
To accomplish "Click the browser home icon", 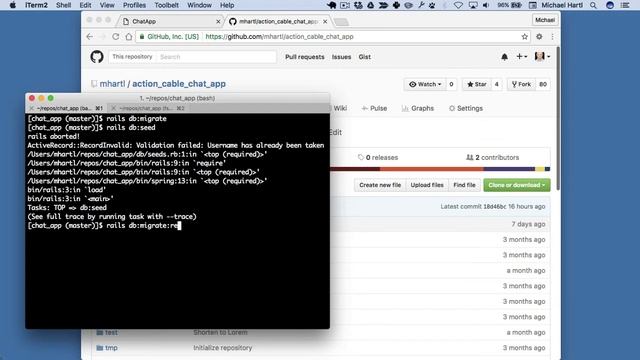I will tap(129, 37).
